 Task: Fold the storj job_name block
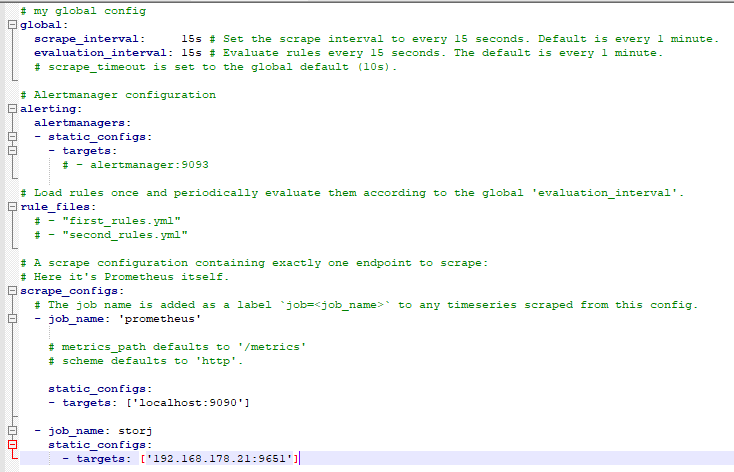point(13,430)
